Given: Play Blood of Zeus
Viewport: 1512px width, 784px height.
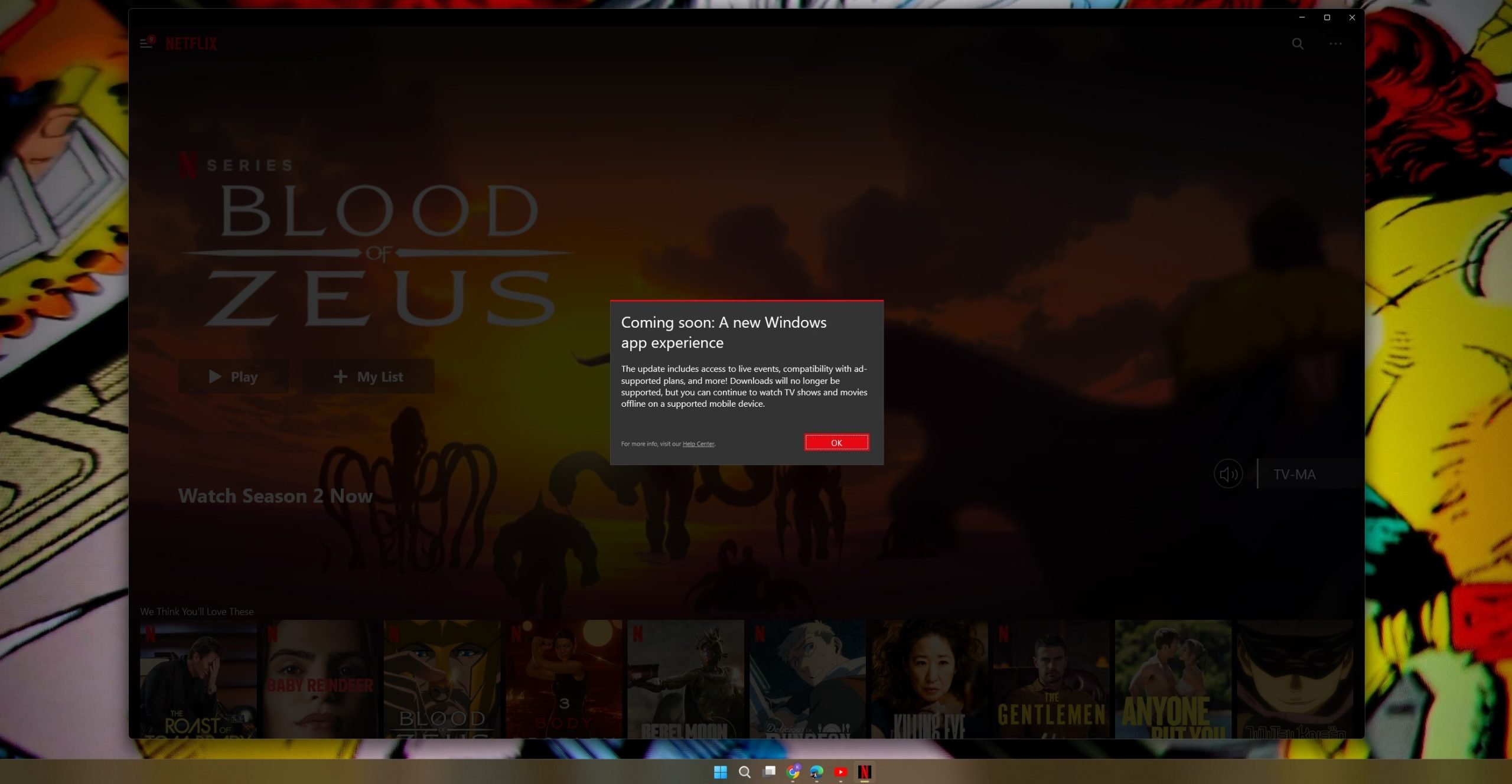Looking at the screenshot, I should click(x=233, y=377).
